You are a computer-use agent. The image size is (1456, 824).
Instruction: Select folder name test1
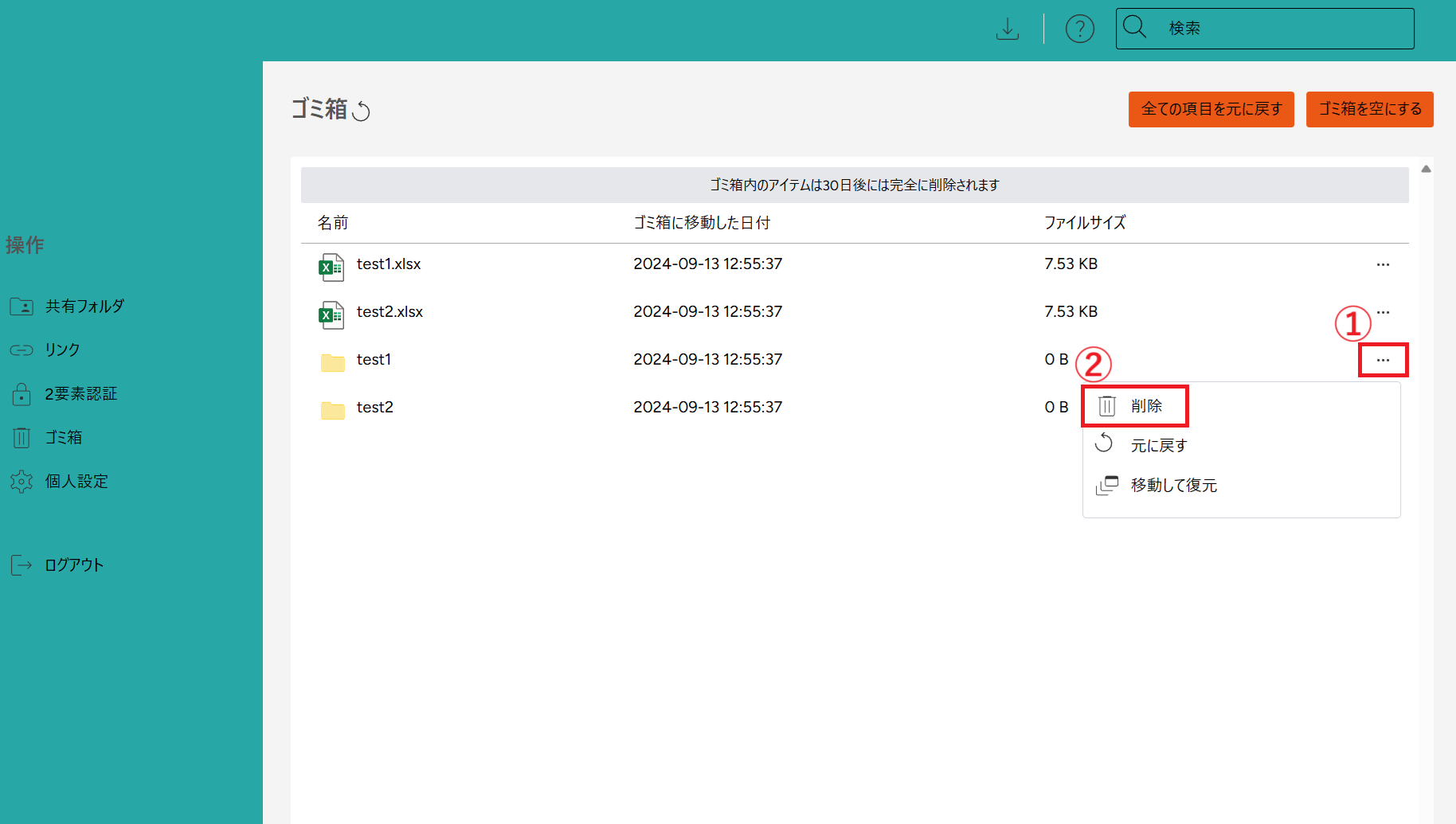[x=374, y=360]
